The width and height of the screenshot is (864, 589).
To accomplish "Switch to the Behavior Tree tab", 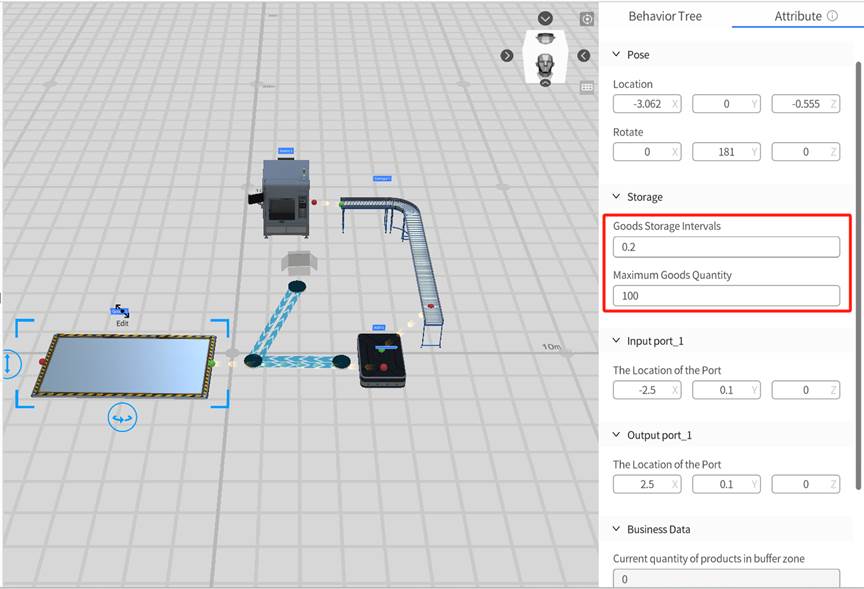I will click(x=664, y=17).
